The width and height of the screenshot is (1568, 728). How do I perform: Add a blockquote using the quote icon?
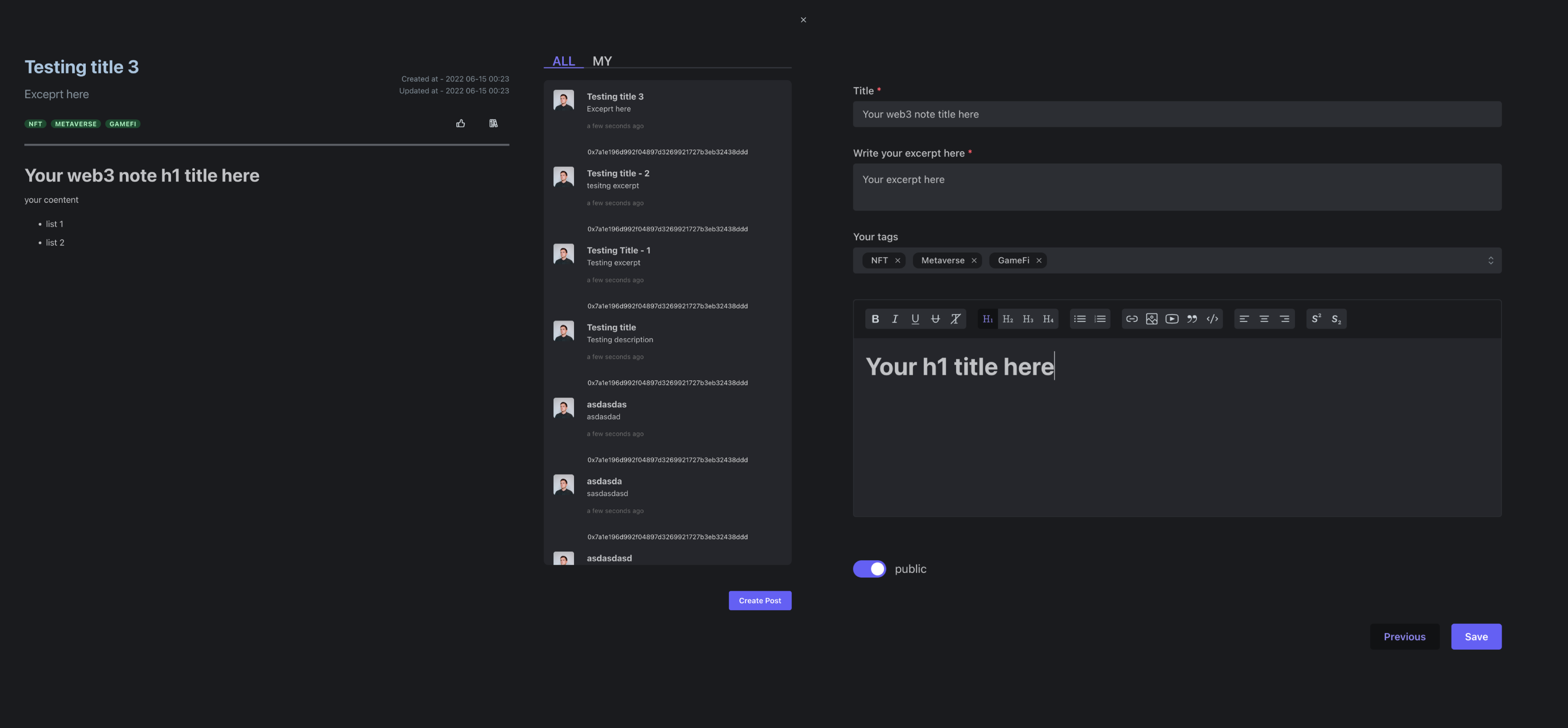(x=1192, y=319)
